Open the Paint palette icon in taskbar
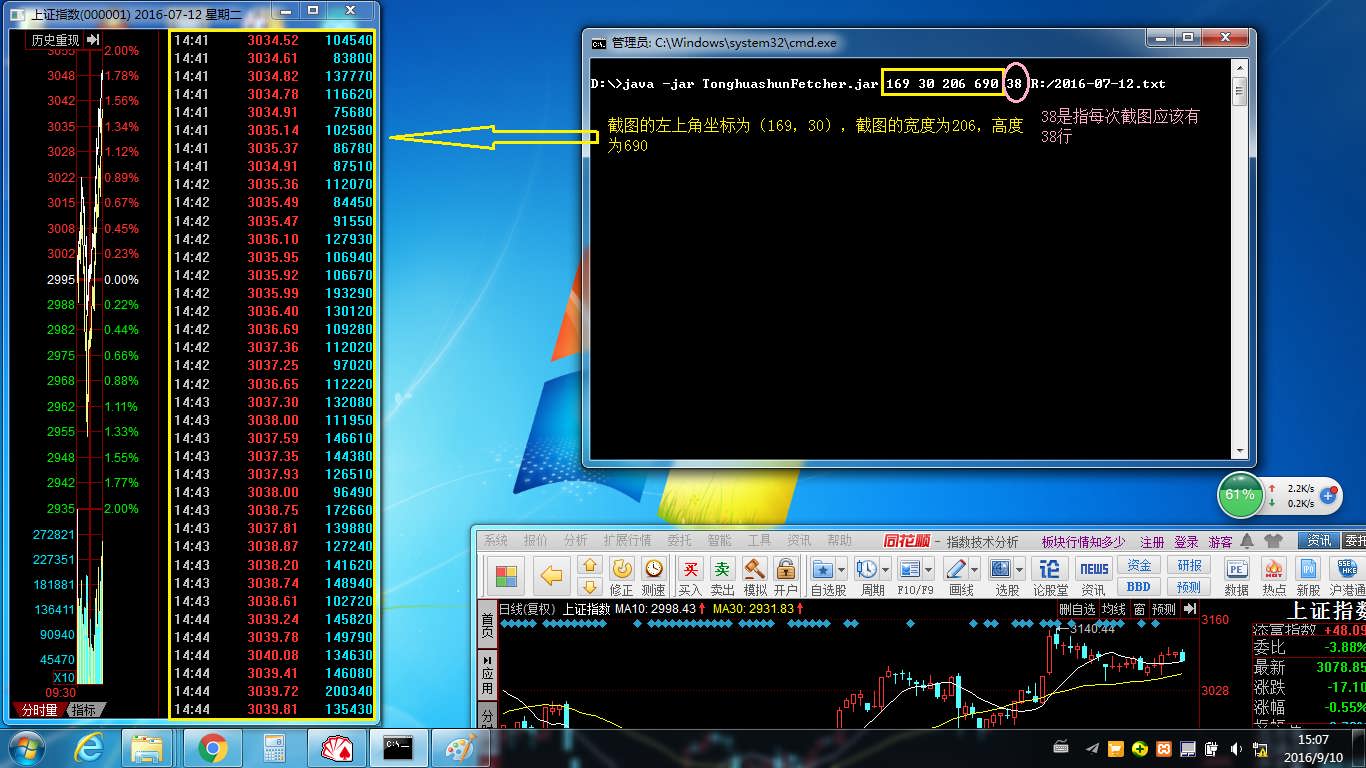The width and height of the screenshot is (1366, 768). (x=460, y=748)
